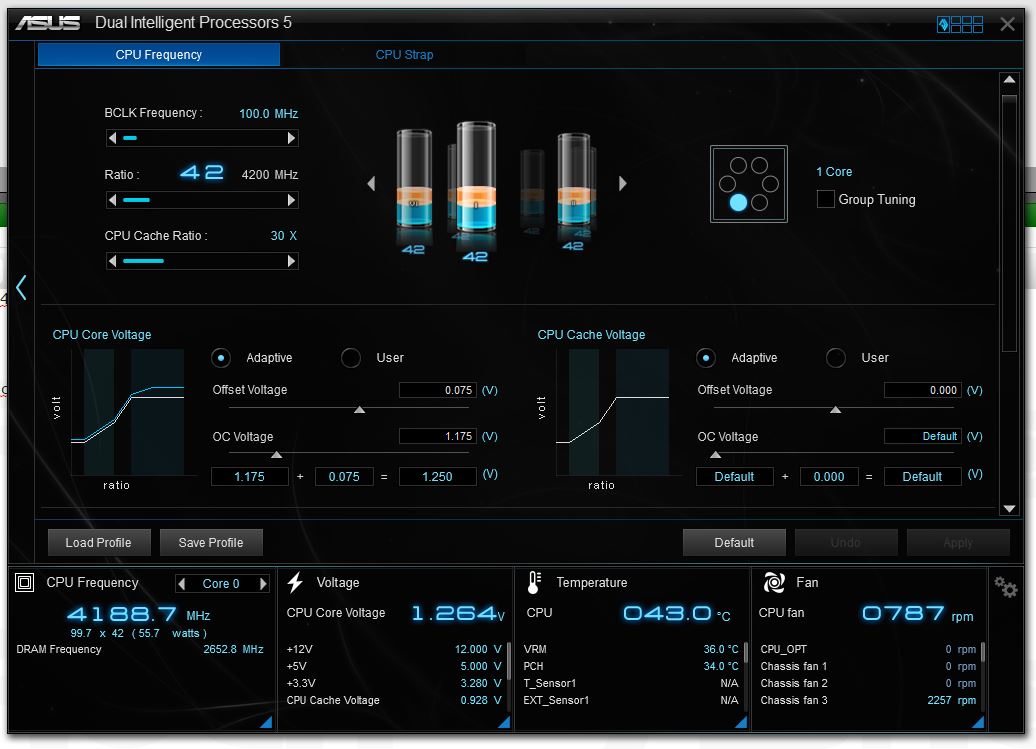Select the right core cylinder showing 42
This screenshot has width=1036, height=749.
pyautogui.click(x=574, y=180)
